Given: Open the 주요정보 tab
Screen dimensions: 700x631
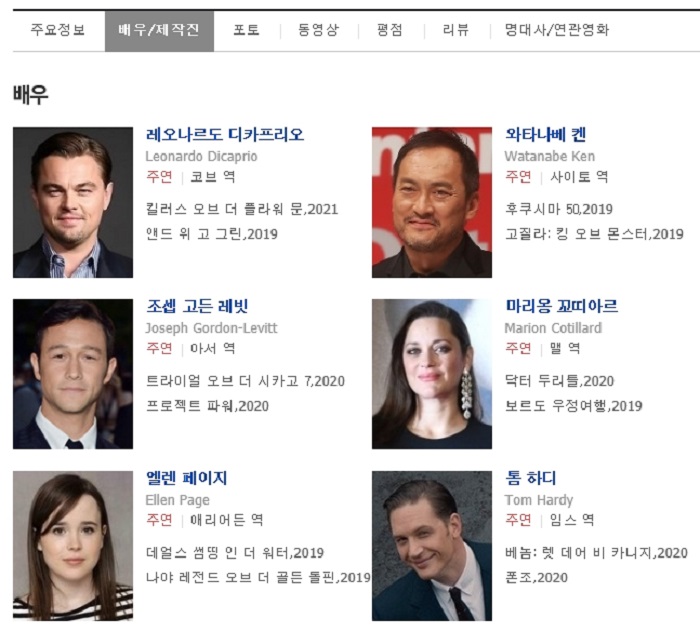Looking at the screenshot, I should pos(58,30).
